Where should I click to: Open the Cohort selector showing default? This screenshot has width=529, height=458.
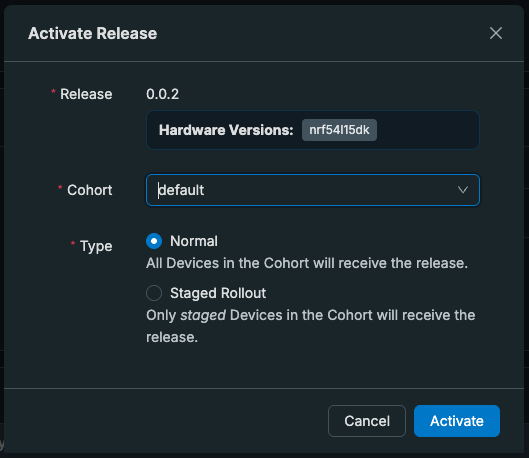point(313,190)
